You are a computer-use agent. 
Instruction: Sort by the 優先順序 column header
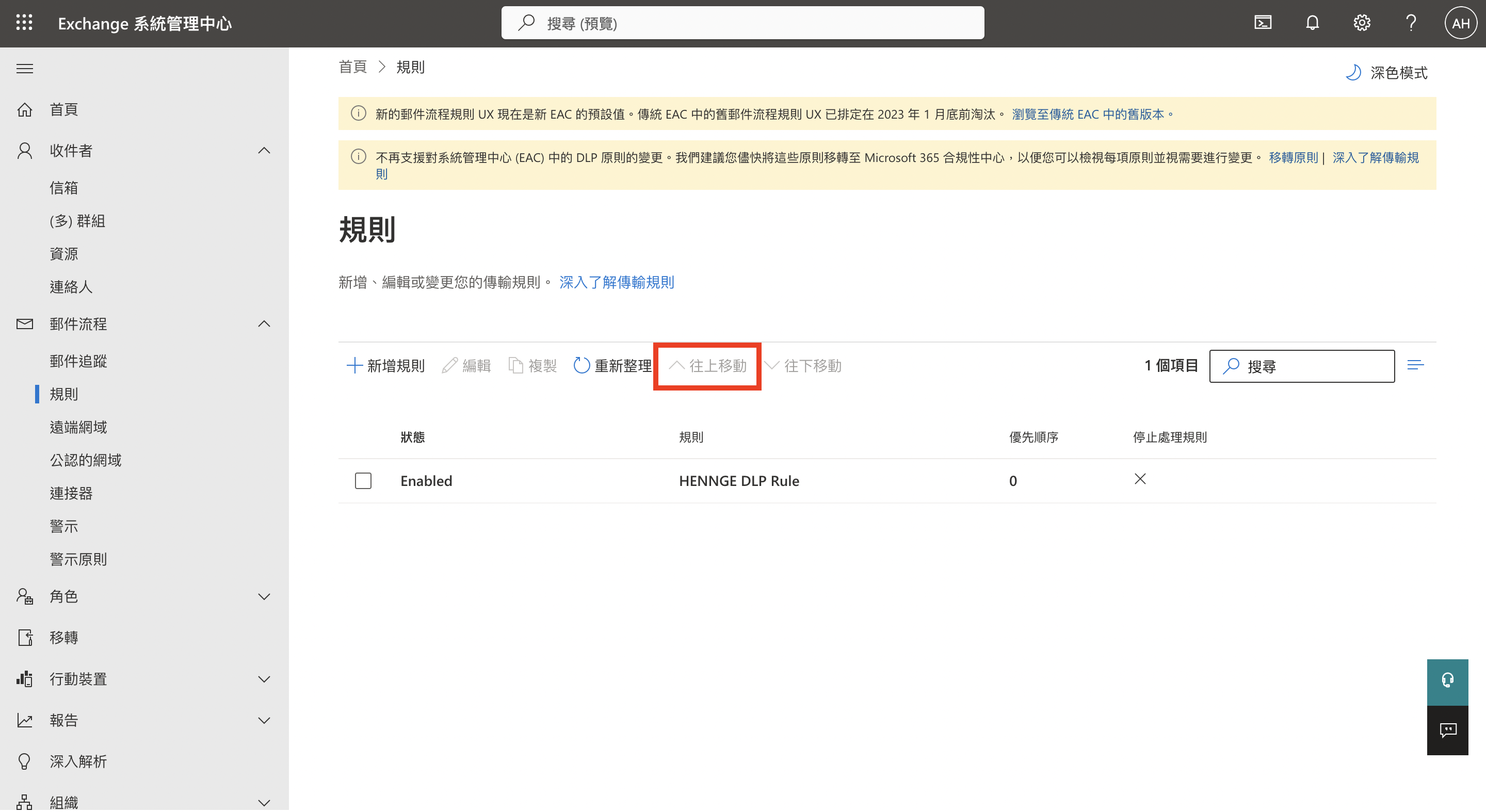(x=1033, y=437)
